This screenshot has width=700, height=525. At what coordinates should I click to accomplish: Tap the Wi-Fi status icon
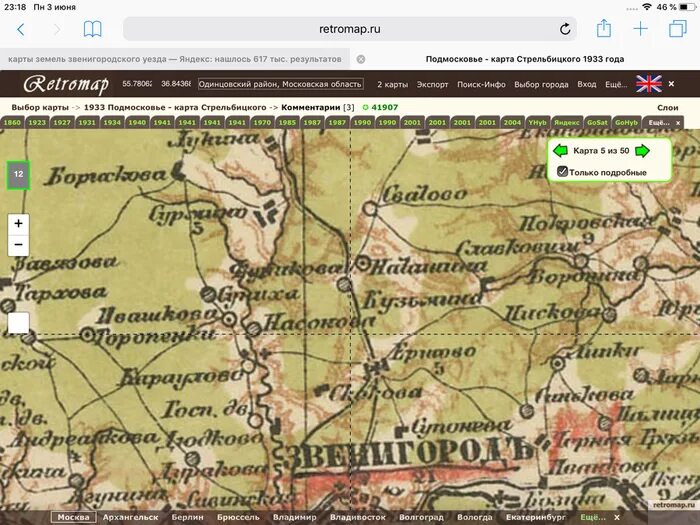(x=646, y=7)
